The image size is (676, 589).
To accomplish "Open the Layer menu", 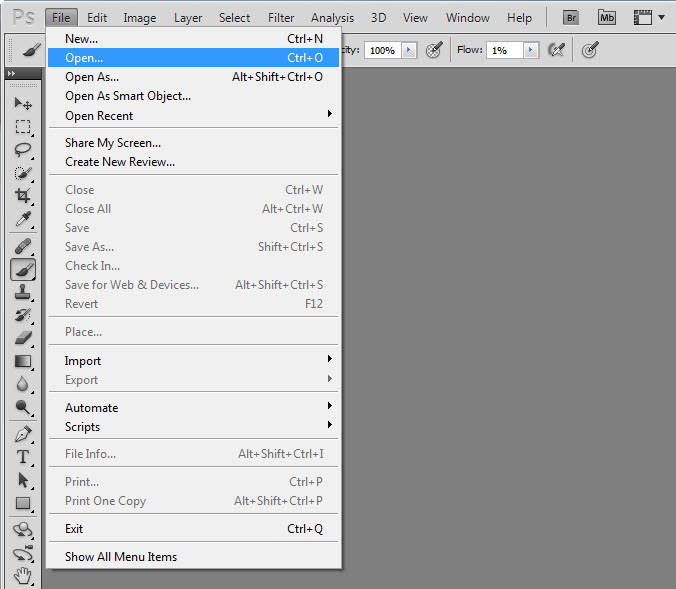I will tap(188, 18).
